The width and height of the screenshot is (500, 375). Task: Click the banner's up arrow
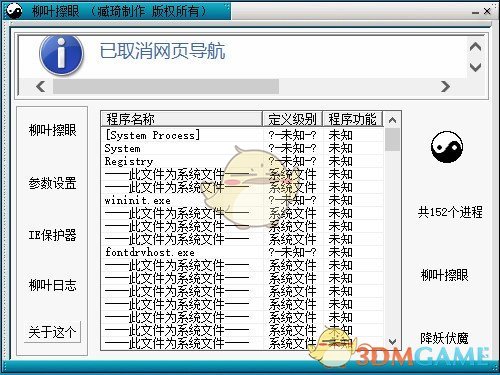475,47
